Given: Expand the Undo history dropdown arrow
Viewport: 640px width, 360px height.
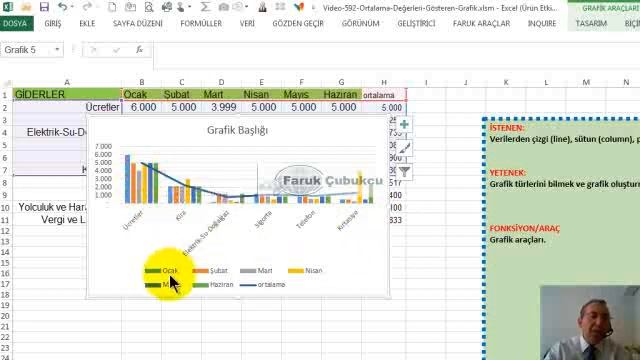Looking at the screenshot, I should point(72,7).
